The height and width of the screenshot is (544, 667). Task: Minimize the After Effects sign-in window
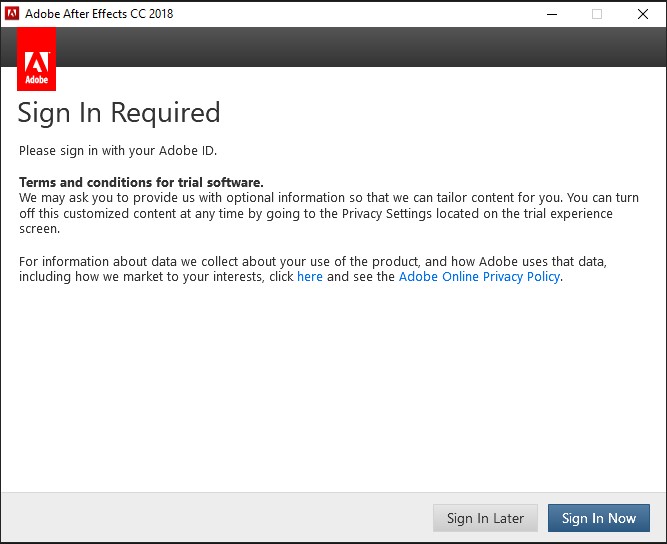[551, 14]
